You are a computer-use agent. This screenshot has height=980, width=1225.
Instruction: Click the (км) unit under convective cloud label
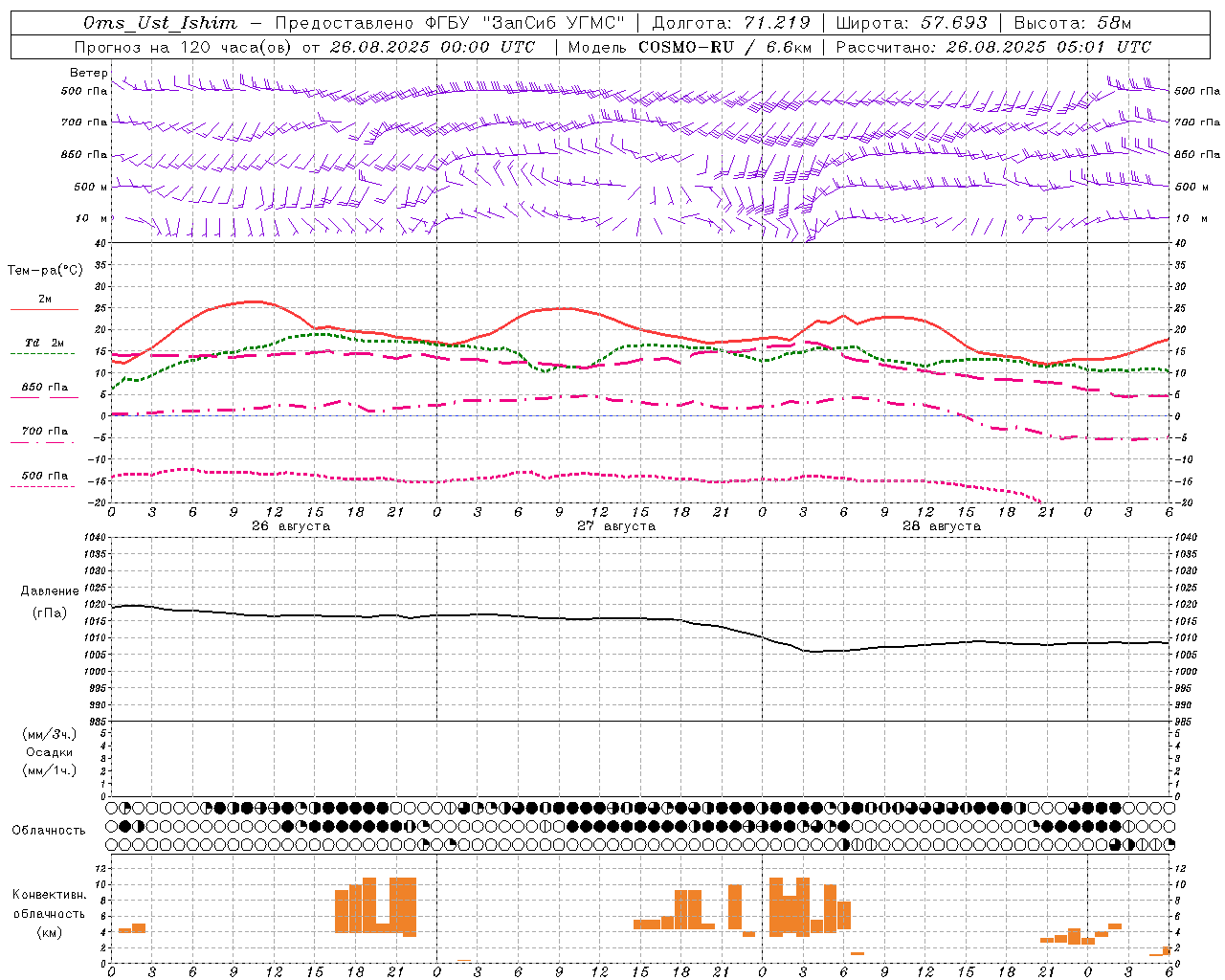[49, 932]
